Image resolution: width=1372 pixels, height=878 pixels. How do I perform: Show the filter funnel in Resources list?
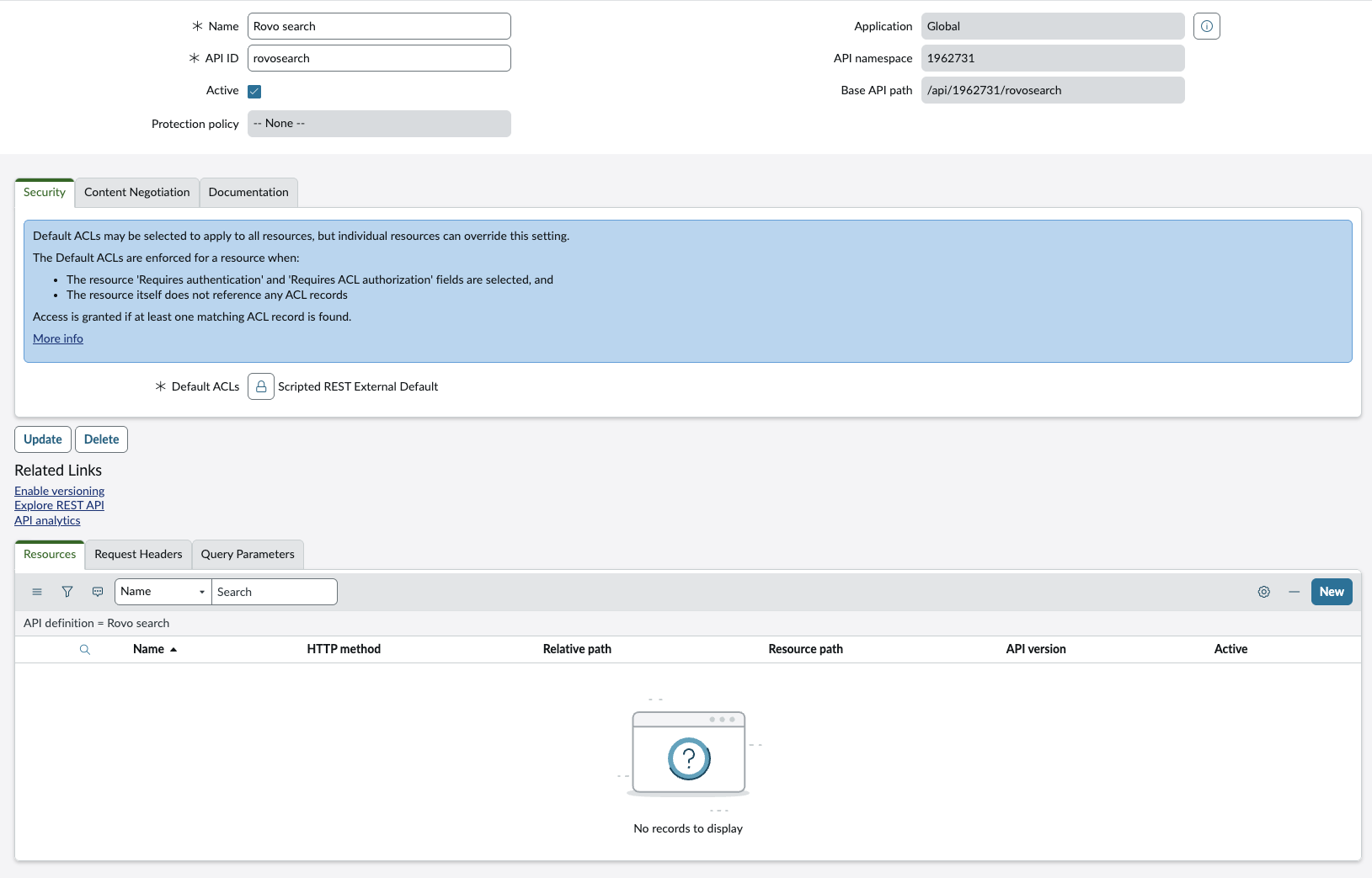67,592
